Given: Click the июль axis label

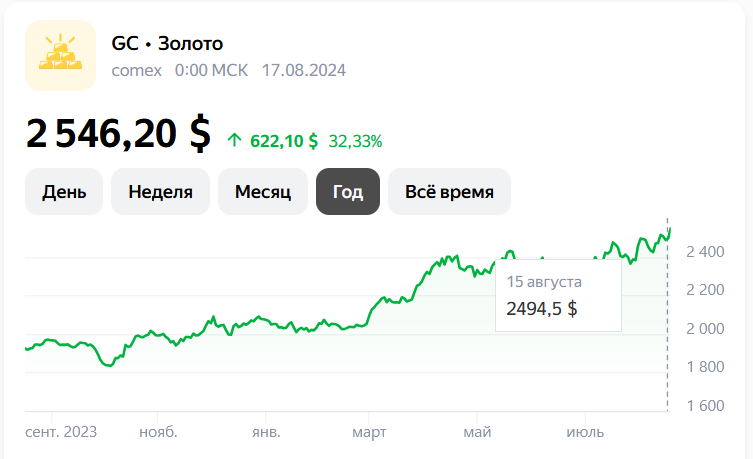Looking at the screenshot, I should click(585, 432).
